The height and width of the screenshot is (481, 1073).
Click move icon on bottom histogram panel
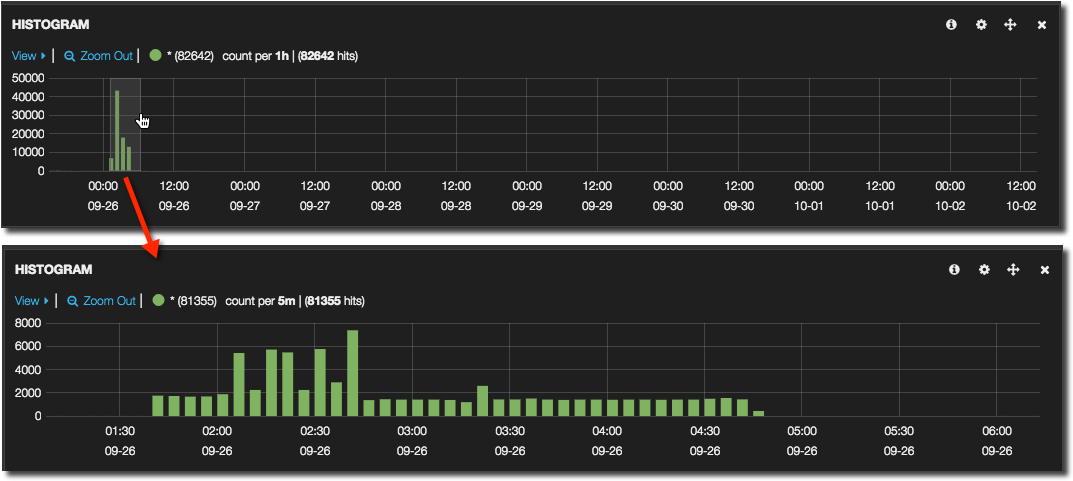point(1013,270)
